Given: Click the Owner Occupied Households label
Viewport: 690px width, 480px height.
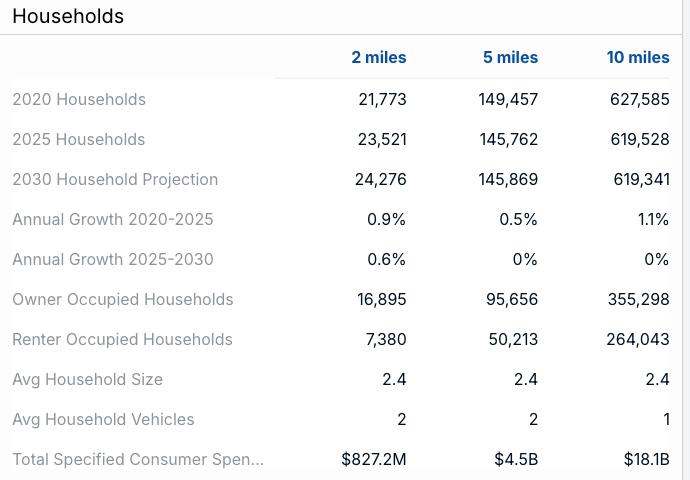Looking at the screenshot, I should point(123,300).
